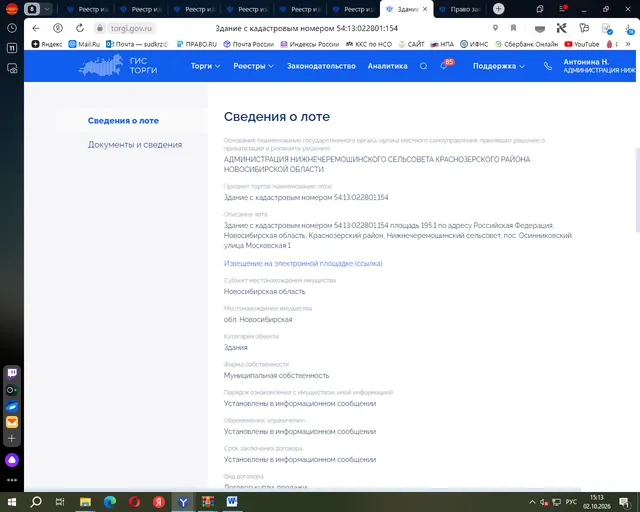Click the phone icon in site header
640x512 pixels.
coord(548,66)
